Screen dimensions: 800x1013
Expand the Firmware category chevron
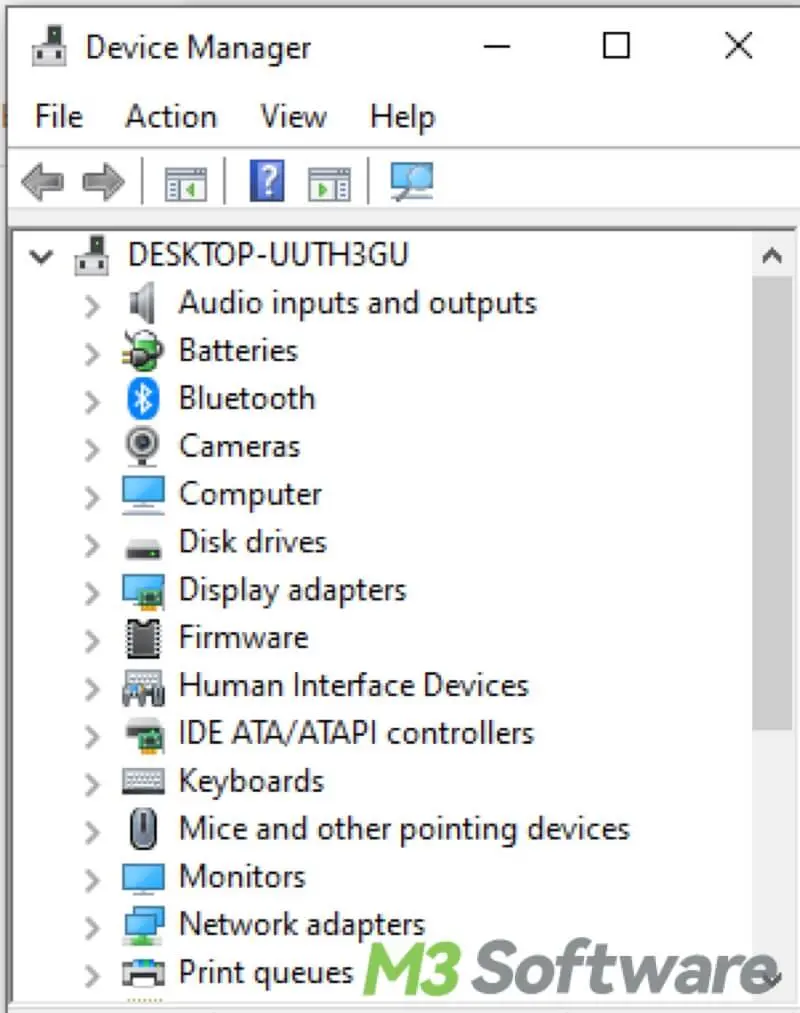pyautogui.click(x=92, y=641)
